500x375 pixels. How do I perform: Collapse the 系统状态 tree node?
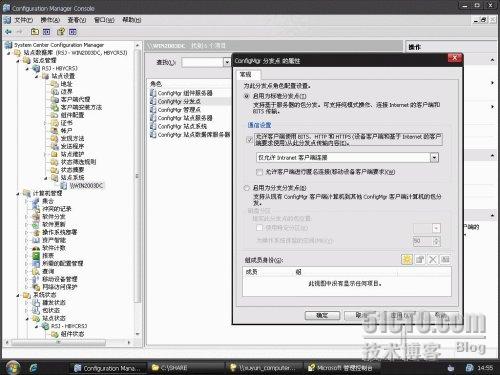18,295
